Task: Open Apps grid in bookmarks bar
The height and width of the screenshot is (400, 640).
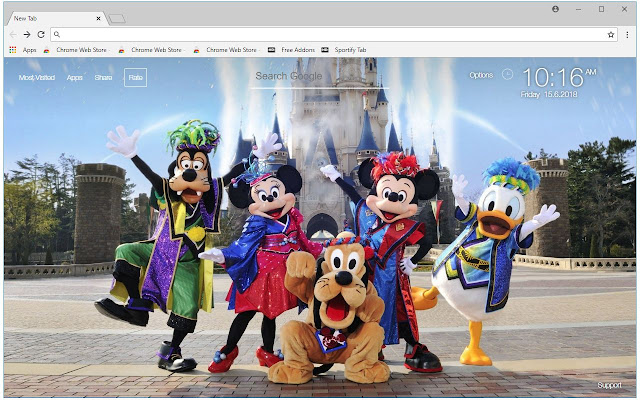Action: pyautogui.click(x=23, y=50)
